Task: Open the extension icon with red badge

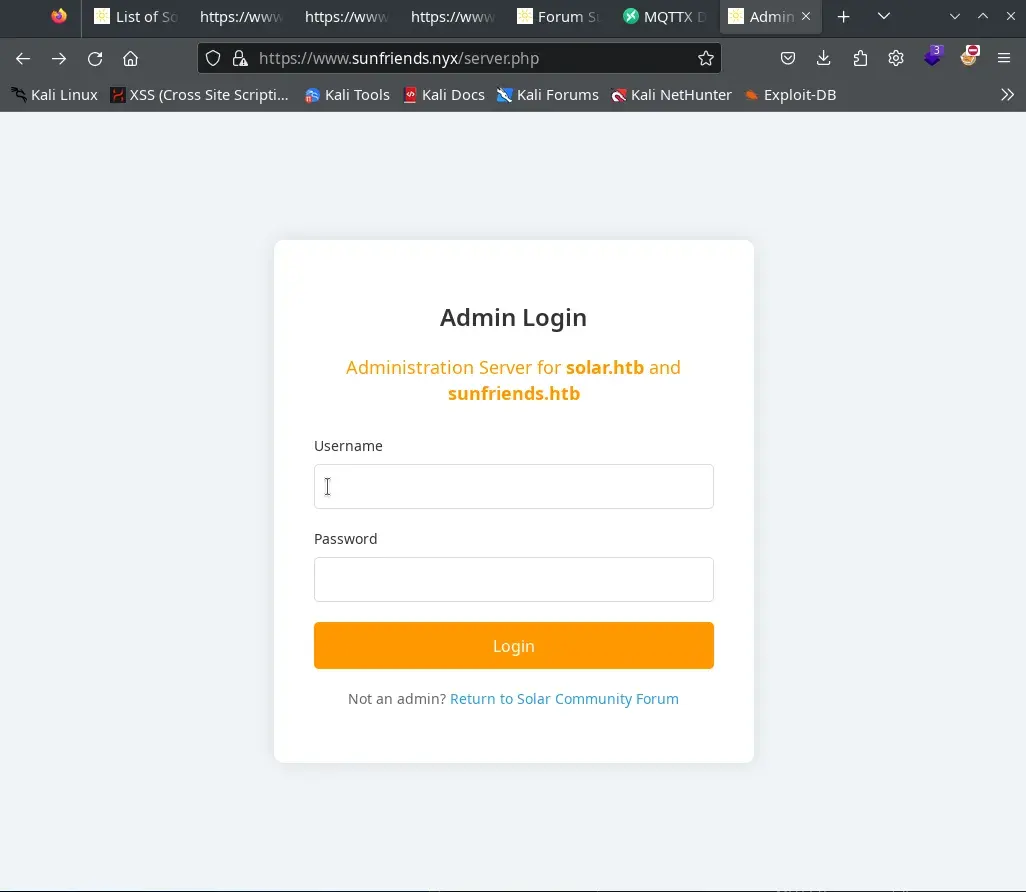Action: (968, 57)
